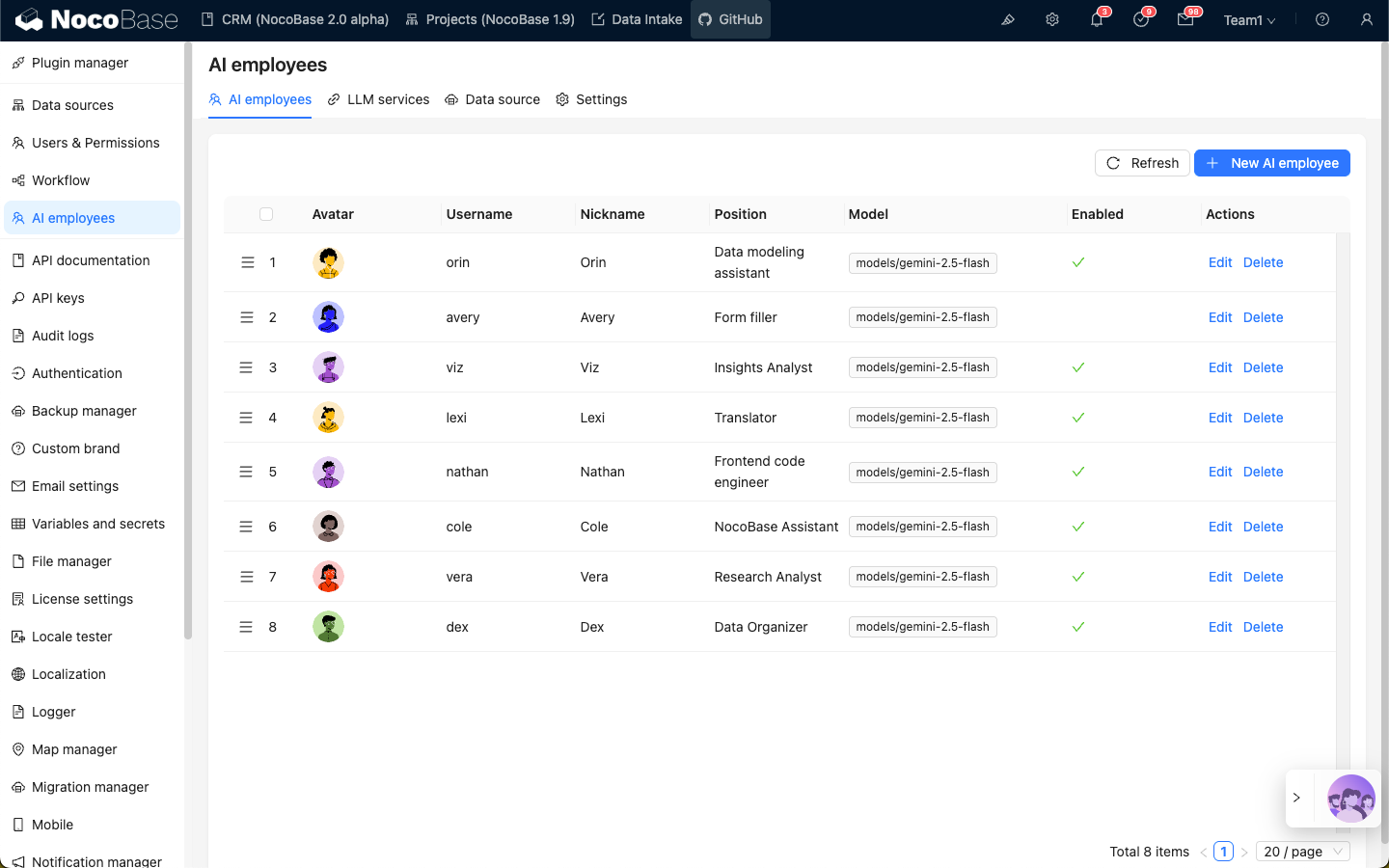Click the help question mark icon

click(1322, 20)
